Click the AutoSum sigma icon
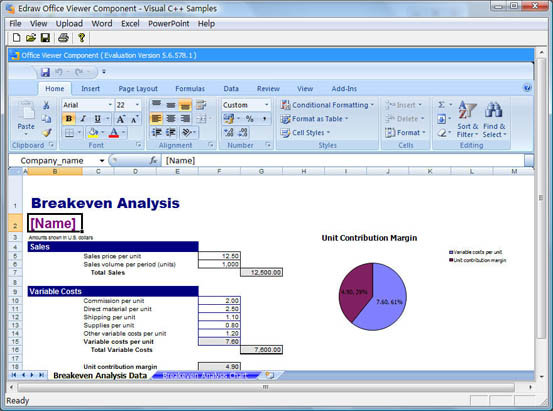Screen dimensions: 553x411 (x=441, y=105)
